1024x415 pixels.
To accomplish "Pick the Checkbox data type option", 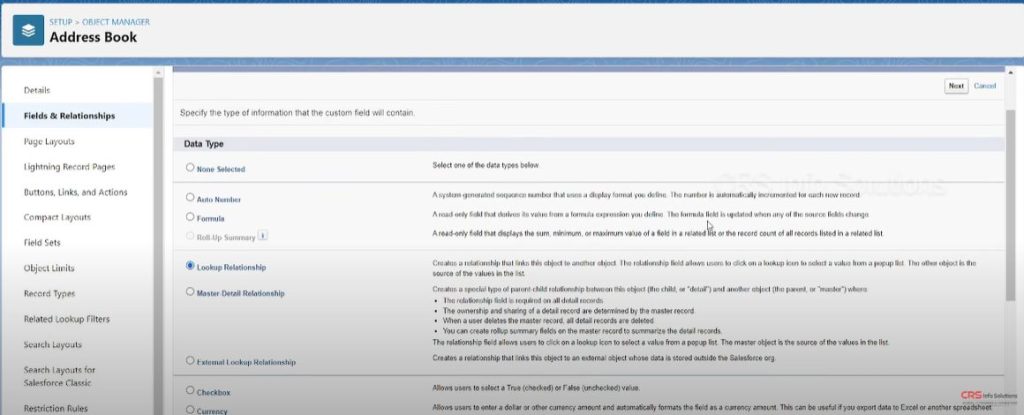I will coord(190,390).
